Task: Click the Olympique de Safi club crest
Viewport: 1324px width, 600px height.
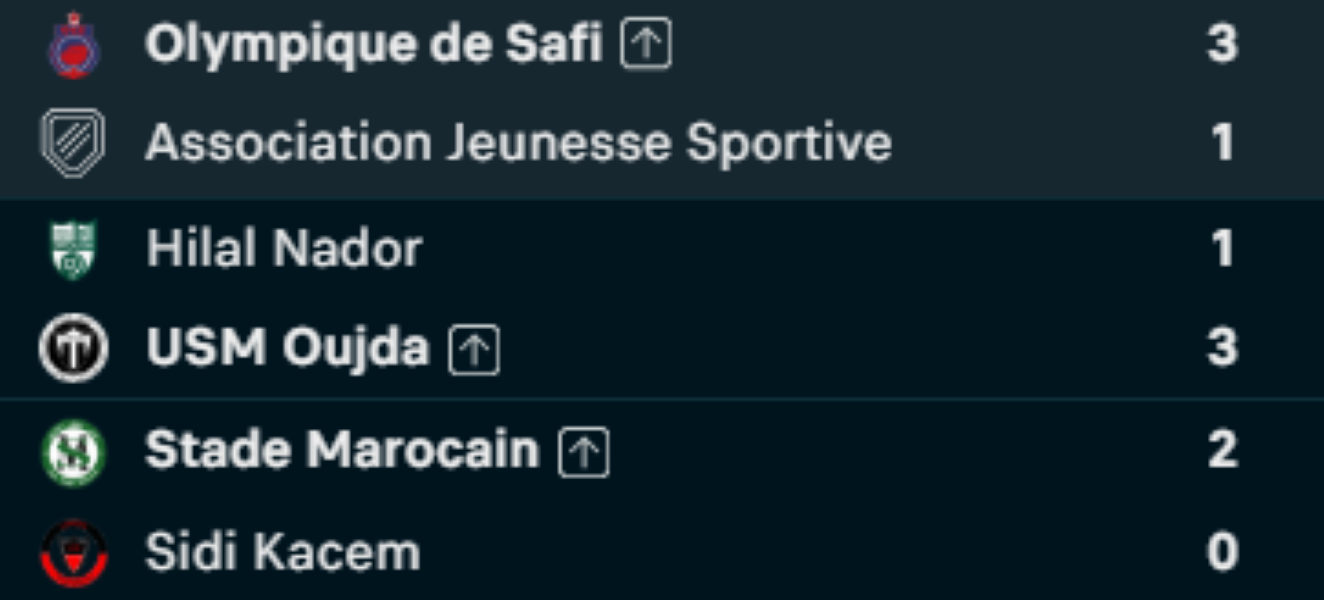Action: click(x=73, y=45)
